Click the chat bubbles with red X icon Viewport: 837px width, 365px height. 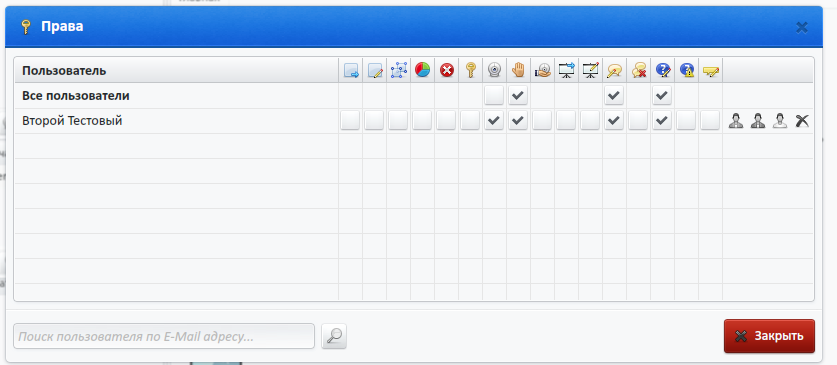(638, 70)
